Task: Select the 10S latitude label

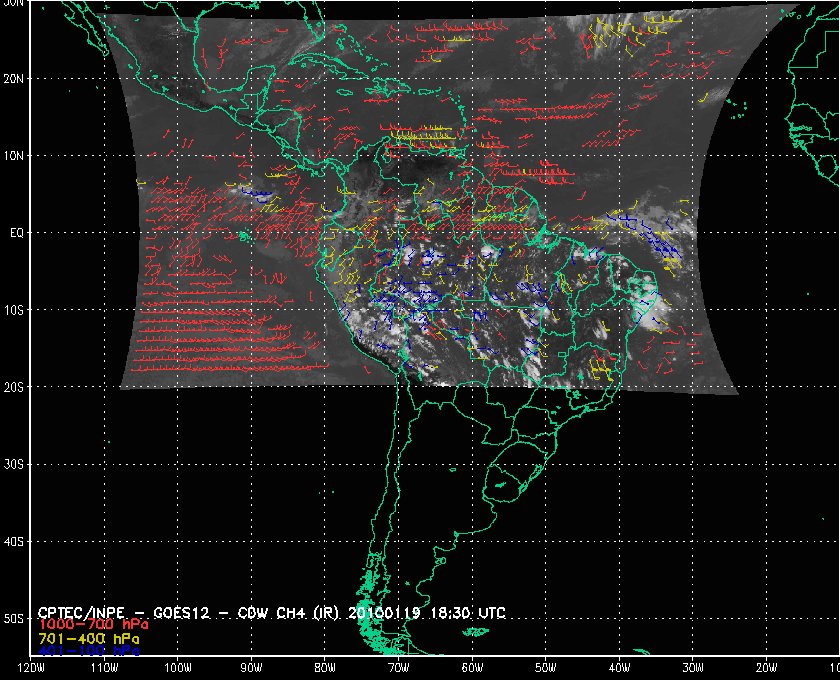Action: (14, 310)
